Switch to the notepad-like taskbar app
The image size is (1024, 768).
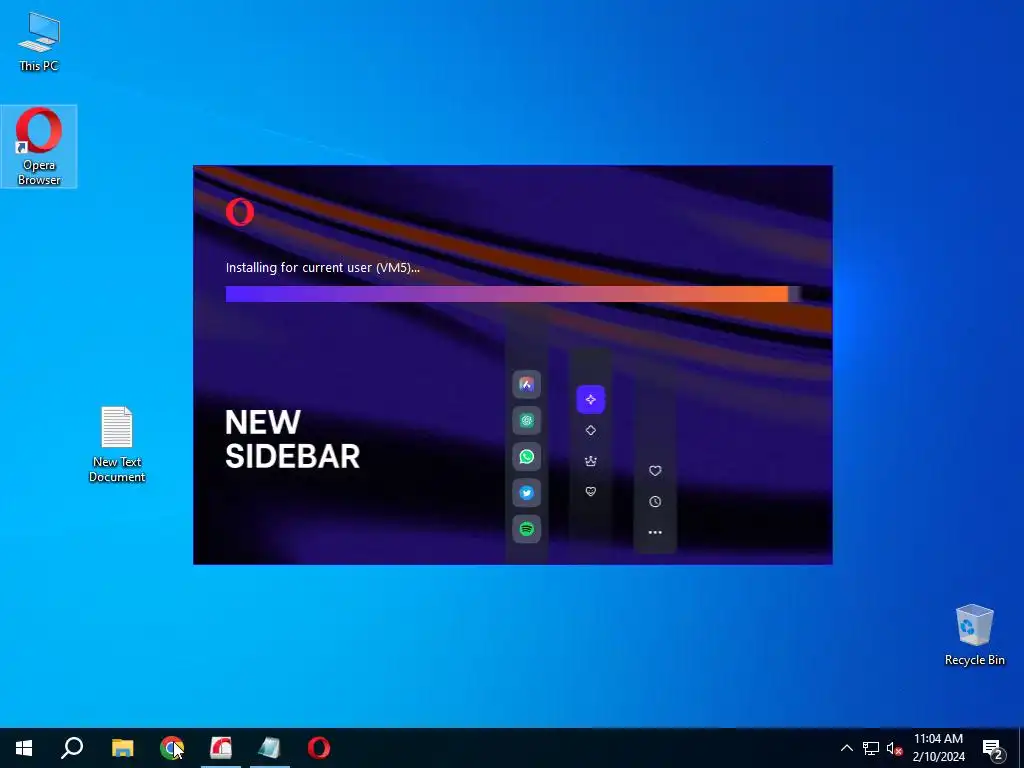click(x=269, y=748)
